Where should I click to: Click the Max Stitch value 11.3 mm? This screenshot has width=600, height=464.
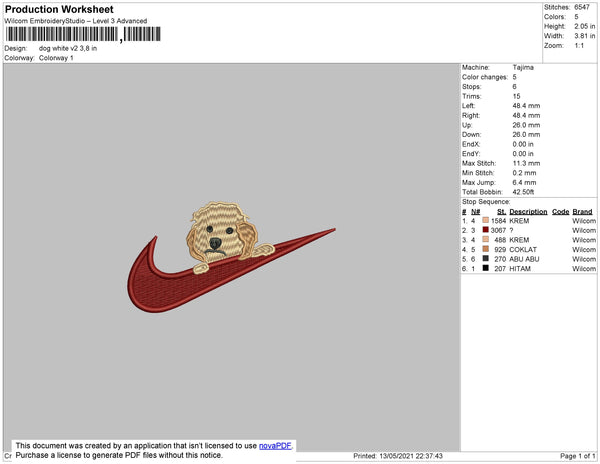tap(526, 163)
